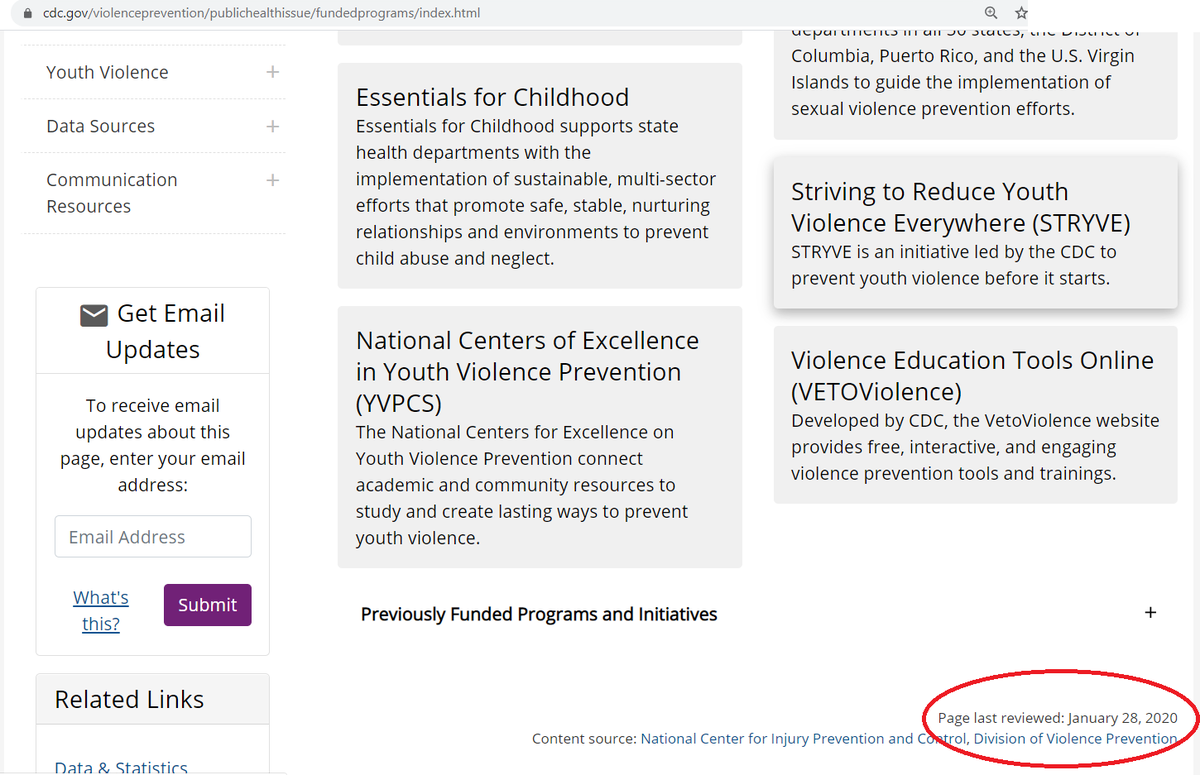Open Youth Violence in sidebar

(107, 72)
